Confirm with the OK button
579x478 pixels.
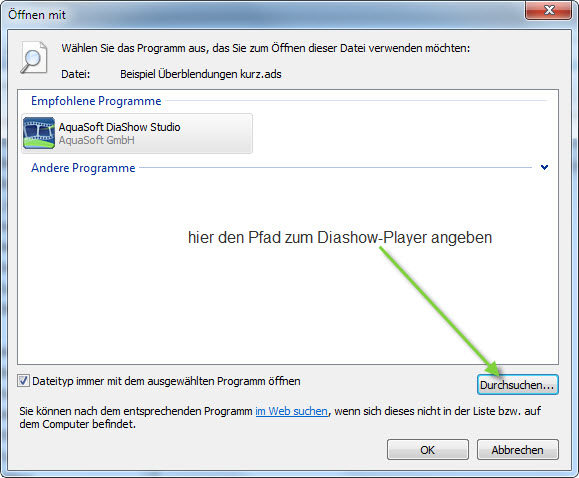428,450
